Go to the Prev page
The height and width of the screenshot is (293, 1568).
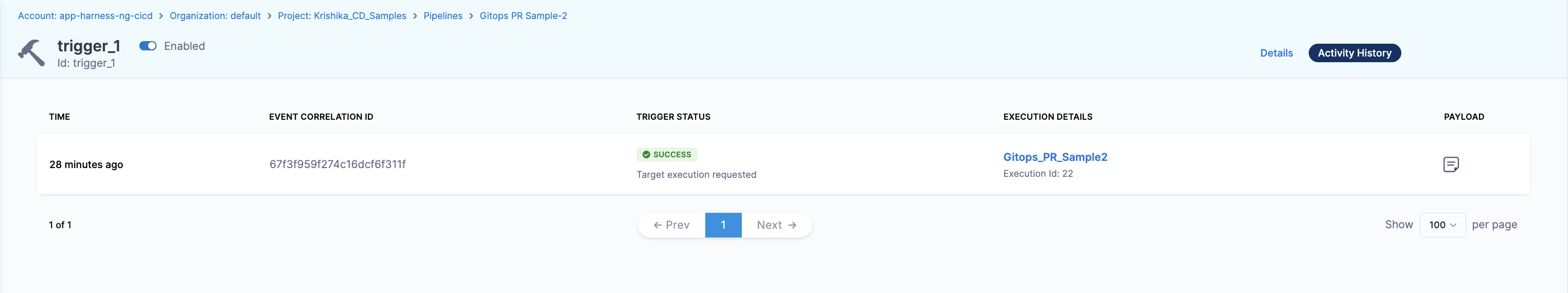pos(671,225)
